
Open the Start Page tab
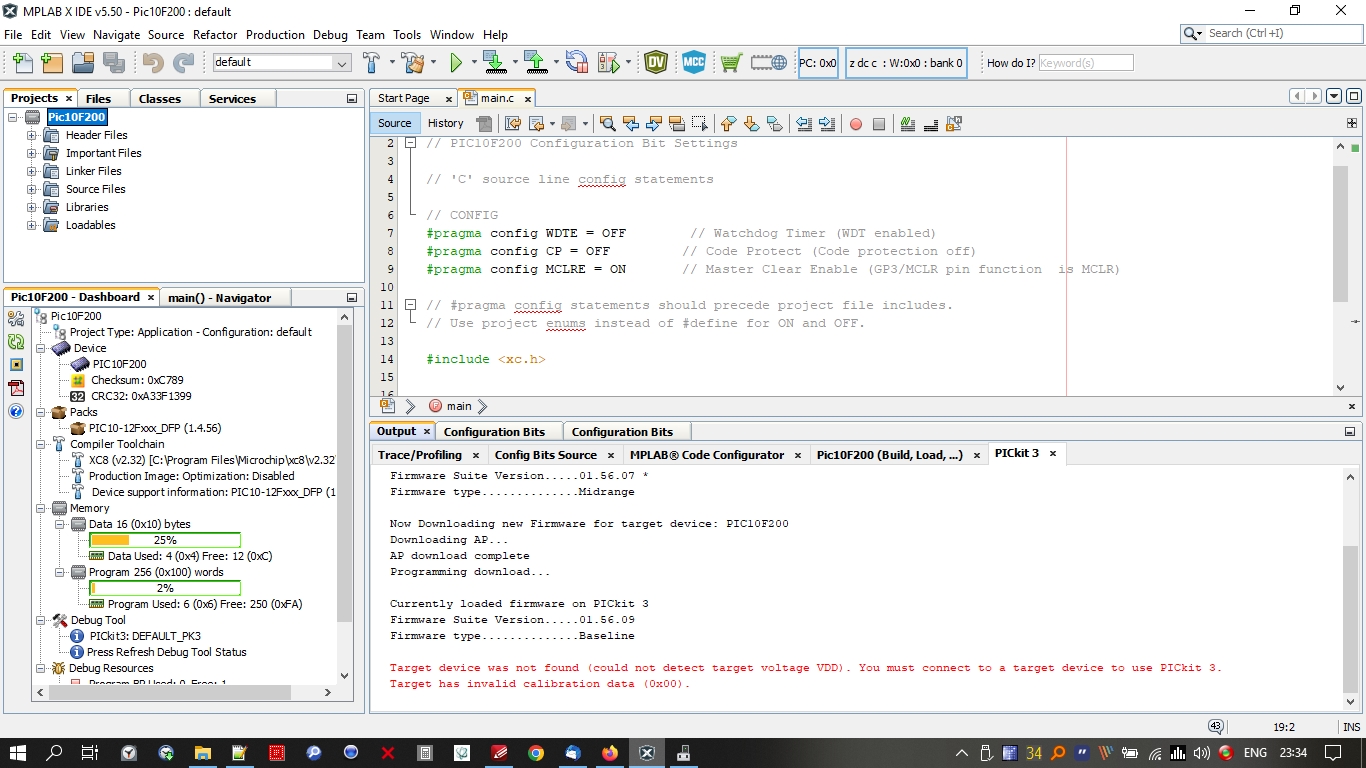[404, 98]
